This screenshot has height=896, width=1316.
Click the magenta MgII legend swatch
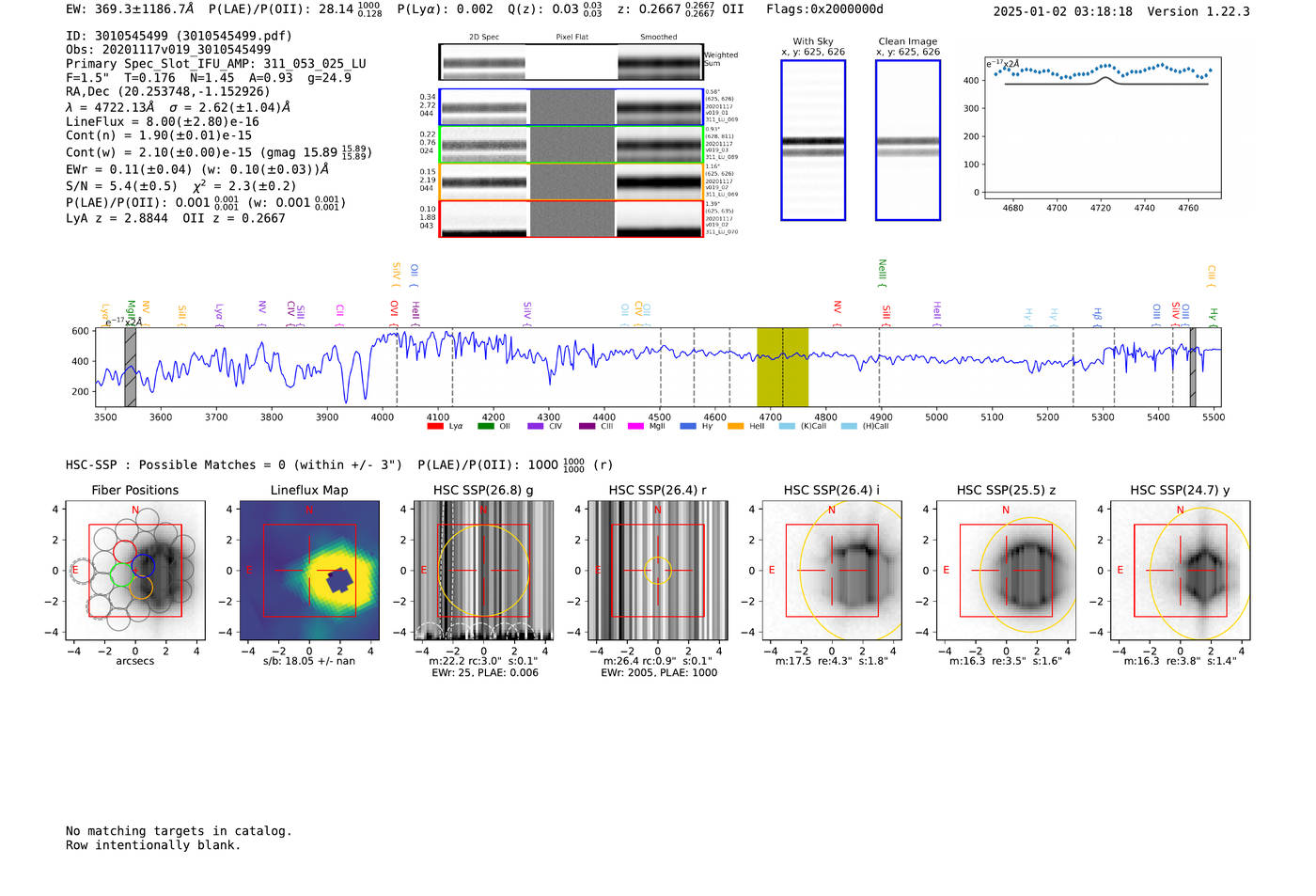[x=636, y=426]
